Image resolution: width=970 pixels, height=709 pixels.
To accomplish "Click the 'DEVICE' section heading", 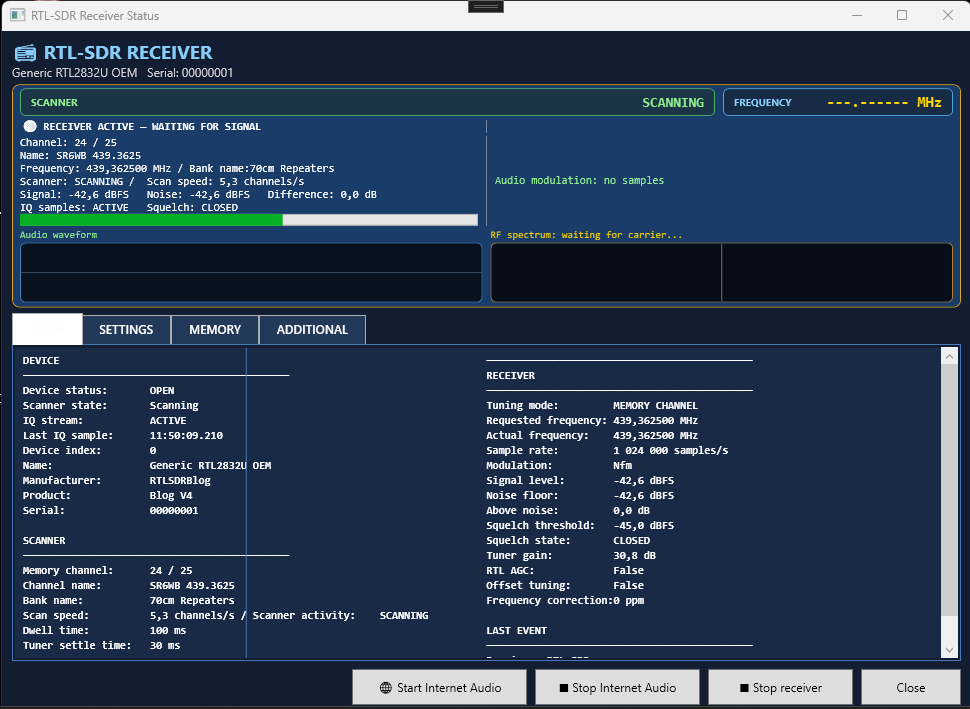I will click(41, 361).
